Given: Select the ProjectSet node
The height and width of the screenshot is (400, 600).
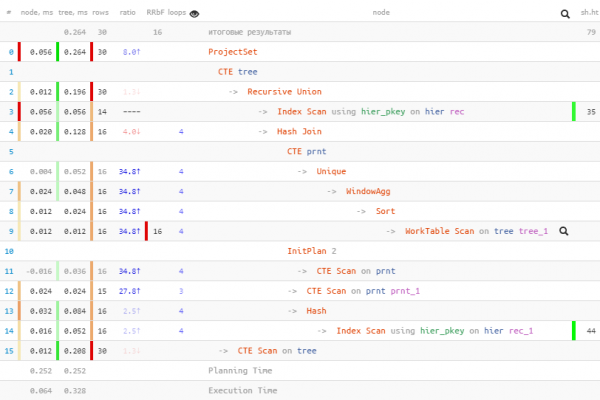Looking at the screenshot, I should [232, 52].
